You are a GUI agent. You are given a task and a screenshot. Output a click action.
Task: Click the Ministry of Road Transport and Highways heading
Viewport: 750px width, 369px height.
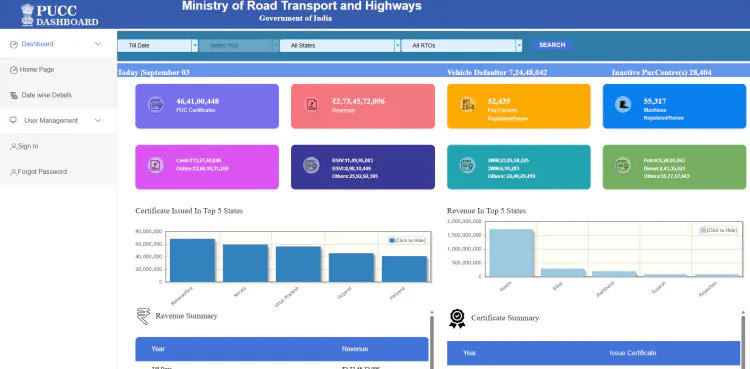[x=302, y=6]
